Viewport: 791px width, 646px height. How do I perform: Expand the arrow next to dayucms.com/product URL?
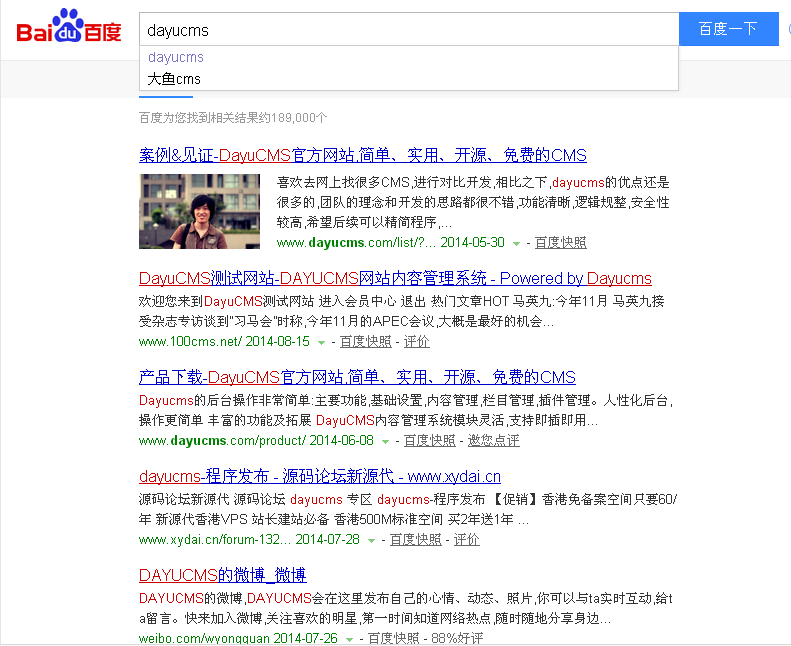click(x=385, y=441)
